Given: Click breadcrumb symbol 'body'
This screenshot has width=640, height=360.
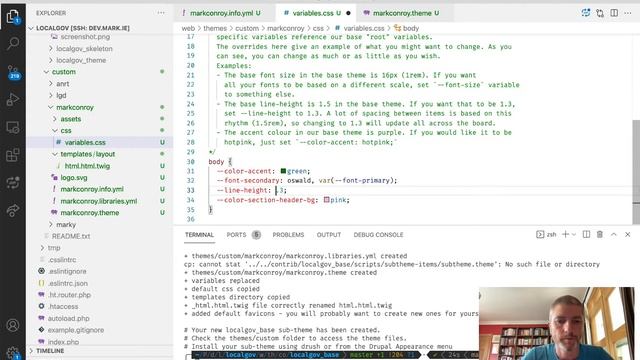Looking at the screenshot, I should 411,28.
